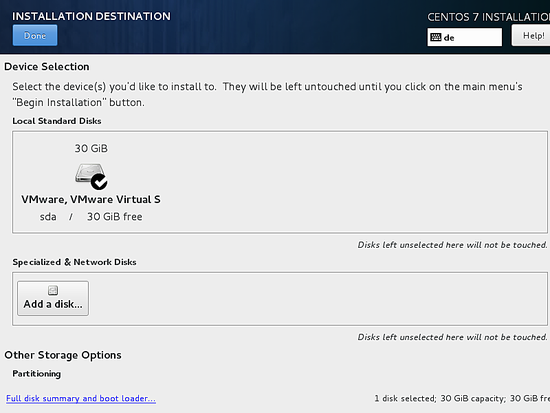Viewport: 550px width, 413px height.
Task: Click the Specialized & Network Disks label
Action: pyautogui.click(x=74, y=262)
